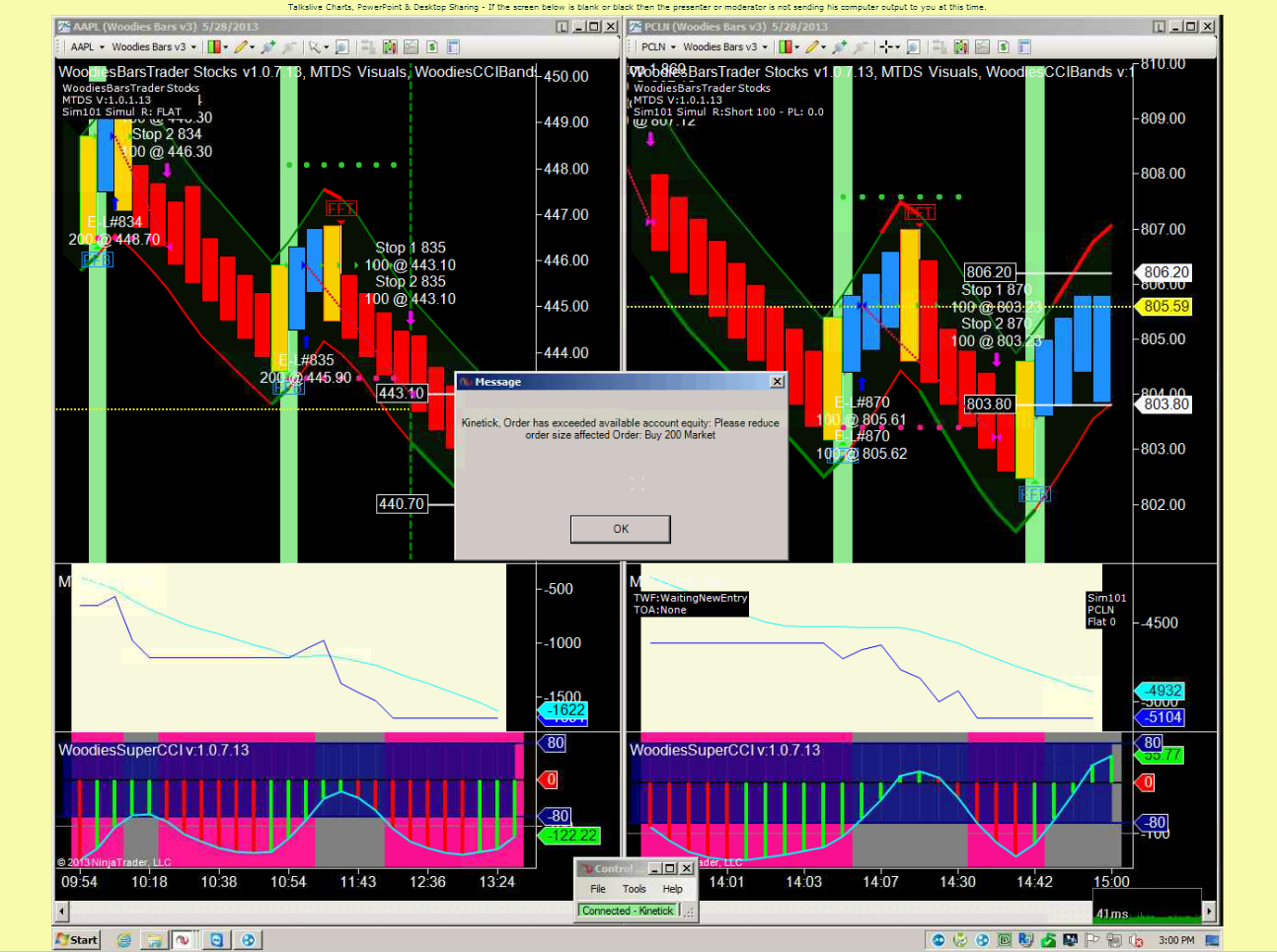The width and height of the screenshot is (1277, 952).
Task: Open the properties panel icon in AAPL toolbar
Action: (x=453, y=46)
